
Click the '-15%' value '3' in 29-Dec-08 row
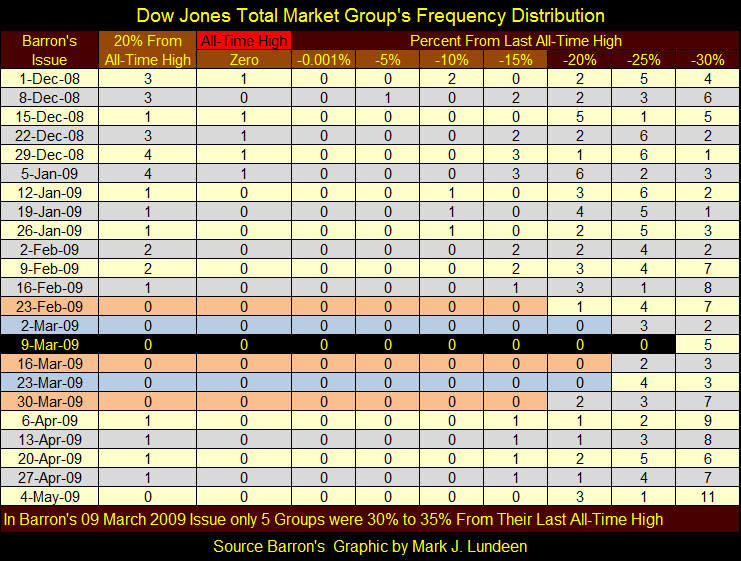tap(516, 155)
